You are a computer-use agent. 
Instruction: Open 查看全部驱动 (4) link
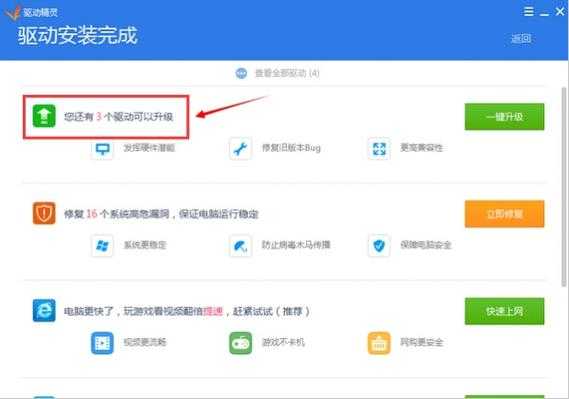pos(287,73)
